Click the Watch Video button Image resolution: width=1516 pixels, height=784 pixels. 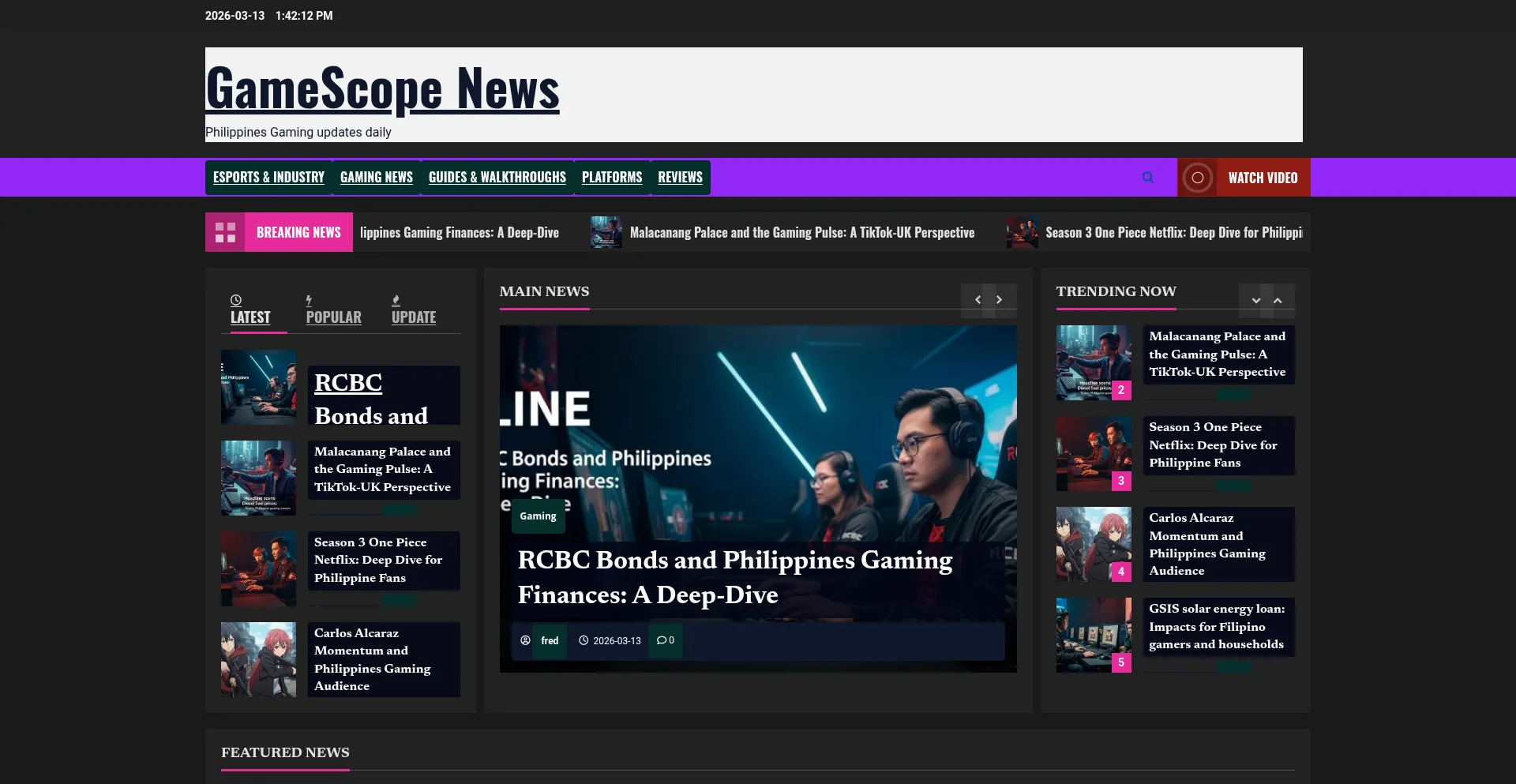tap(1244, 178)
